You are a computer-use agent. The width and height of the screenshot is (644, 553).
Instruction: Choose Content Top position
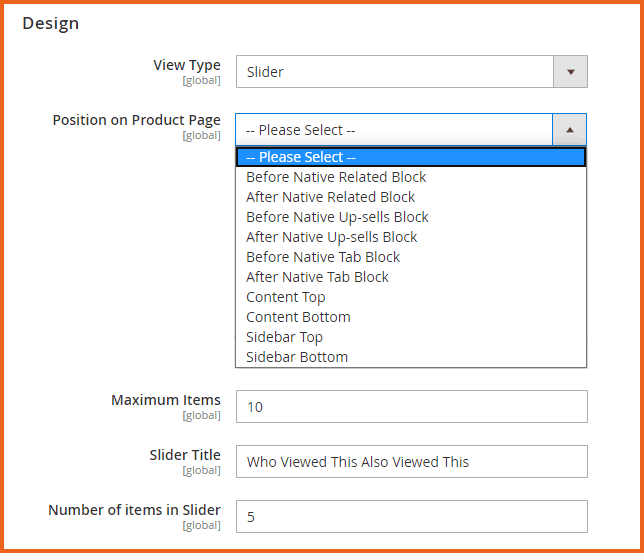(x=286, y=297)
